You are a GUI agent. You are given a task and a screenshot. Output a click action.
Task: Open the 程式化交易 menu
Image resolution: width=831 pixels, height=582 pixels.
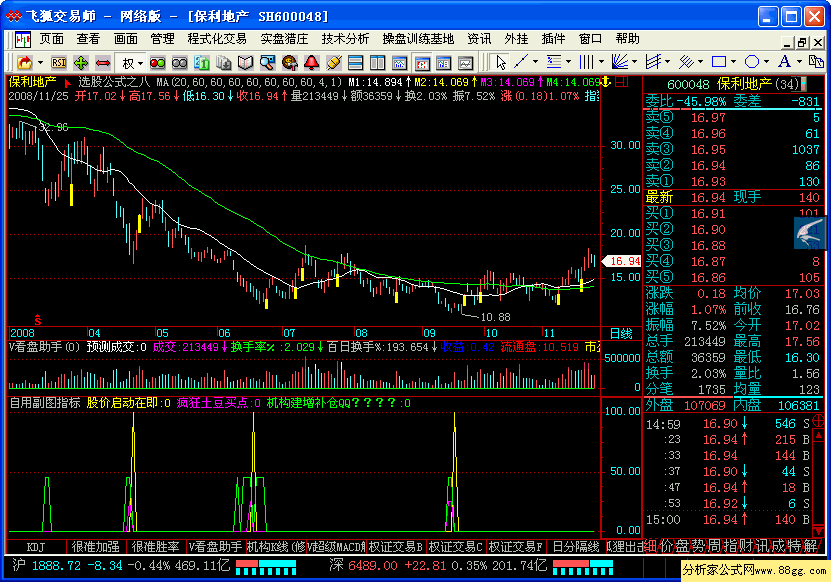pos(217,39)
